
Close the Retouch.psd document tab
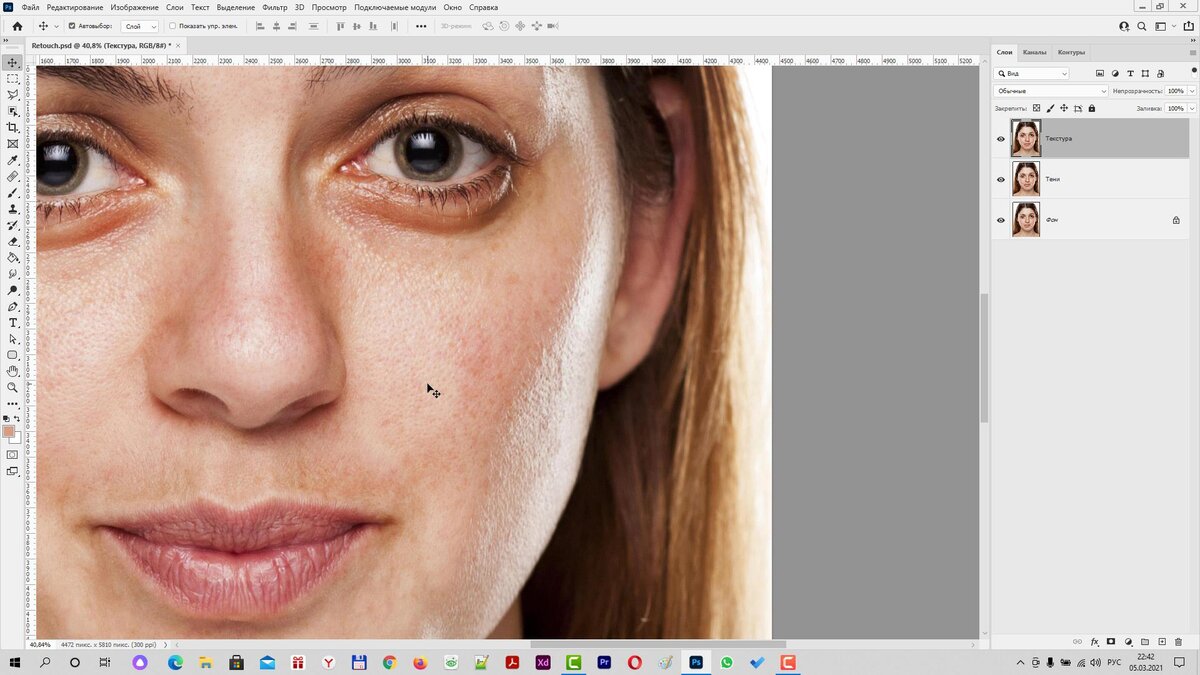pos(179,45)
